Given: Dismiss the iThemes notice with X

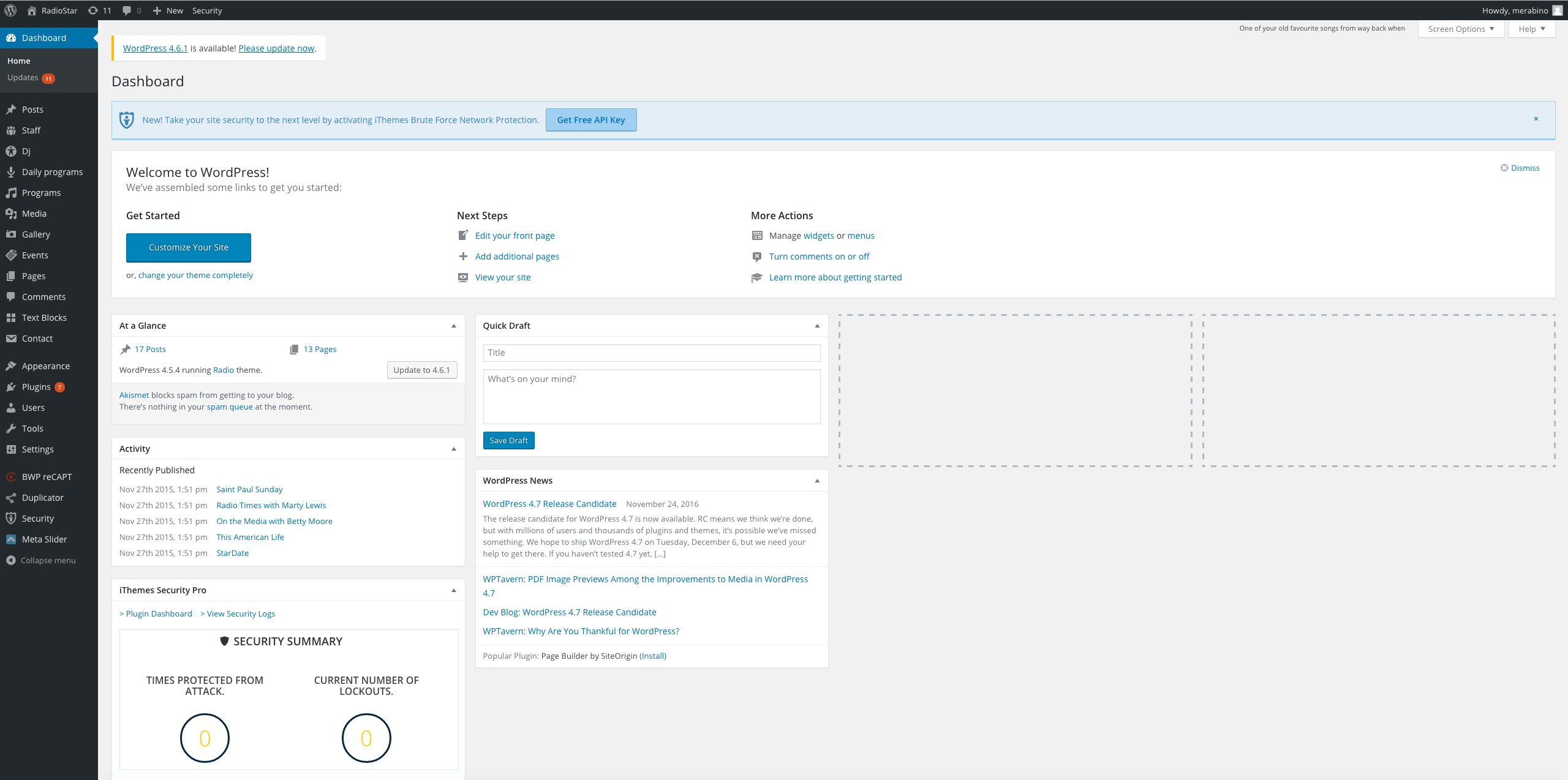Looking at the screenshot, I should (x=1536, y=119).
